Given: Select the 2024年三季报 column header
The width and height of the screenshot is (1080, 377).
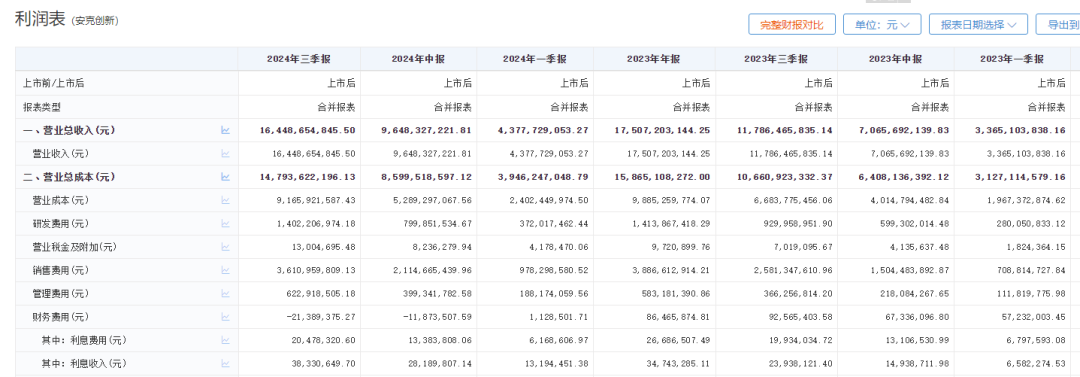Looking at the screenshot, I should click(x=299, y=59).
